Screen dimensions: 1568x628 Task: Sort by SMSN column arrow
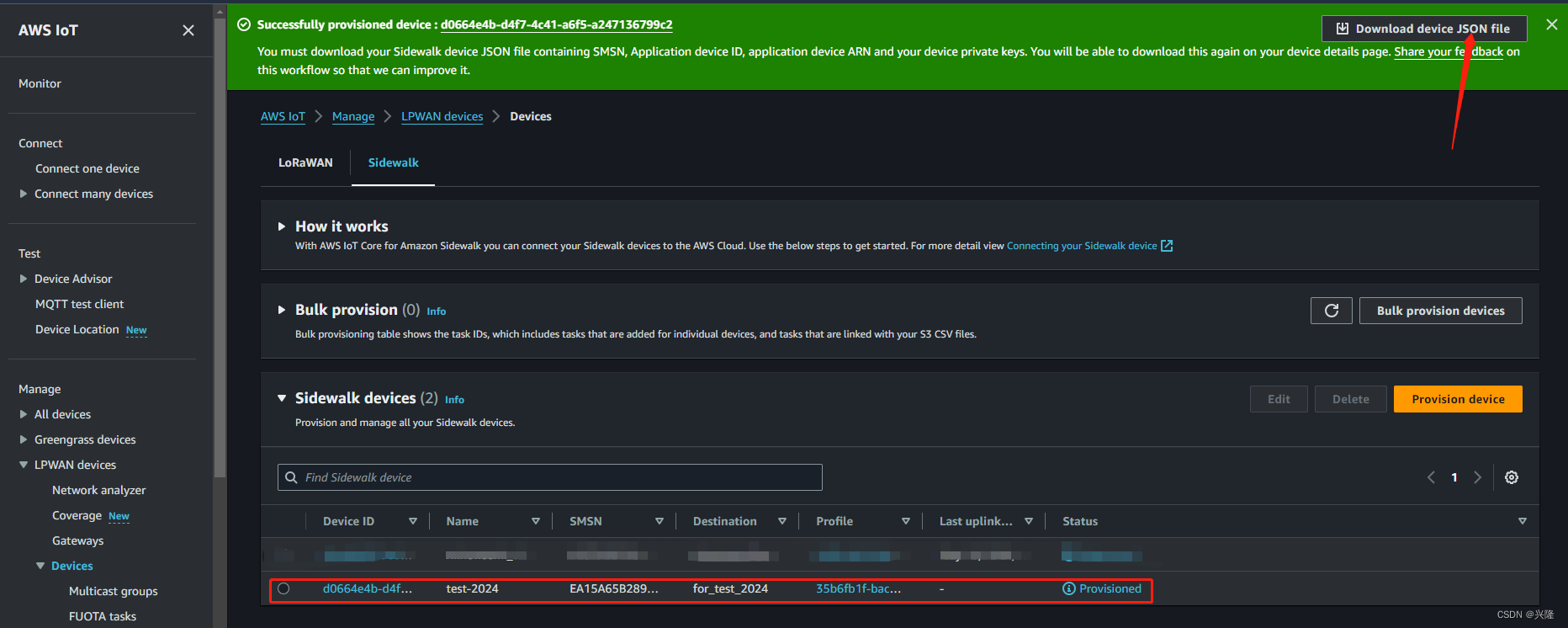point(660,521)
